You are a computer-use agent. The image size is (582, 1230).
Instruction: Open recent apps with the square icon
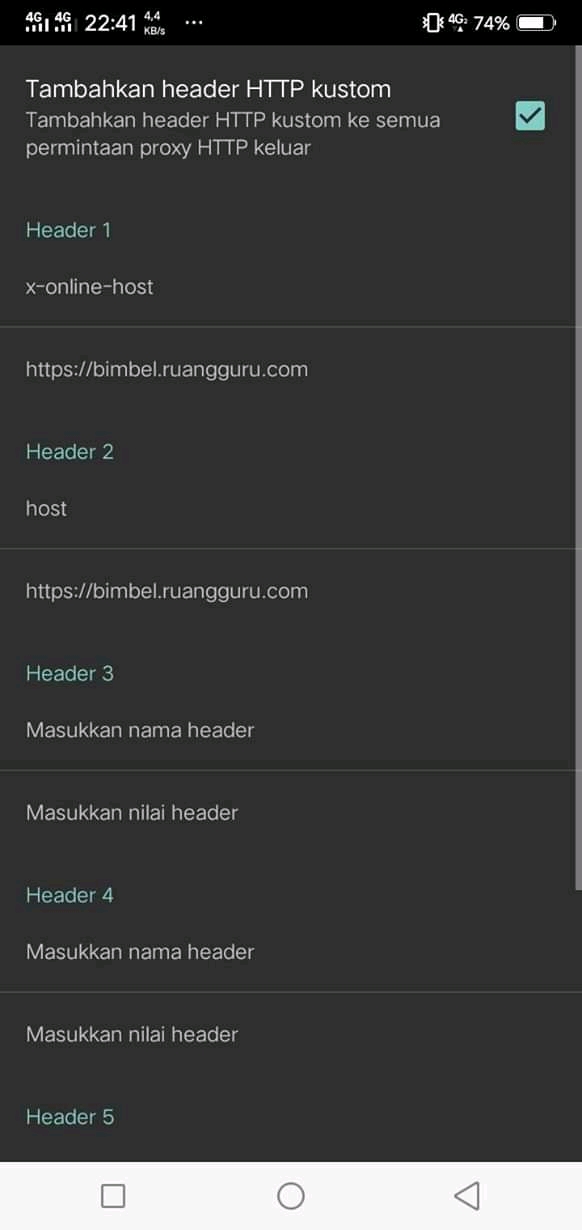(114, 1195)
